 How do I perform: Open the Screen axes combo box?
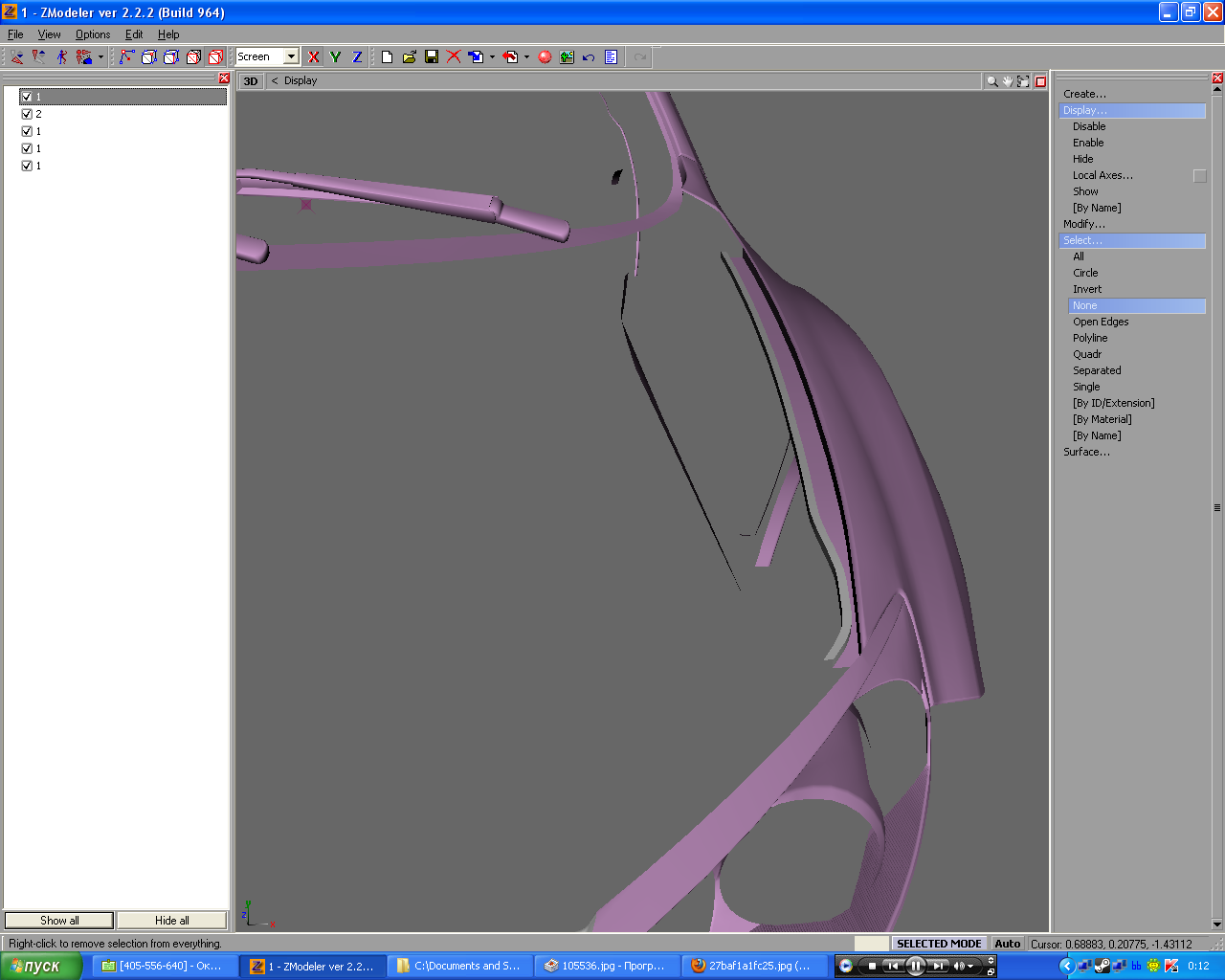267,57
